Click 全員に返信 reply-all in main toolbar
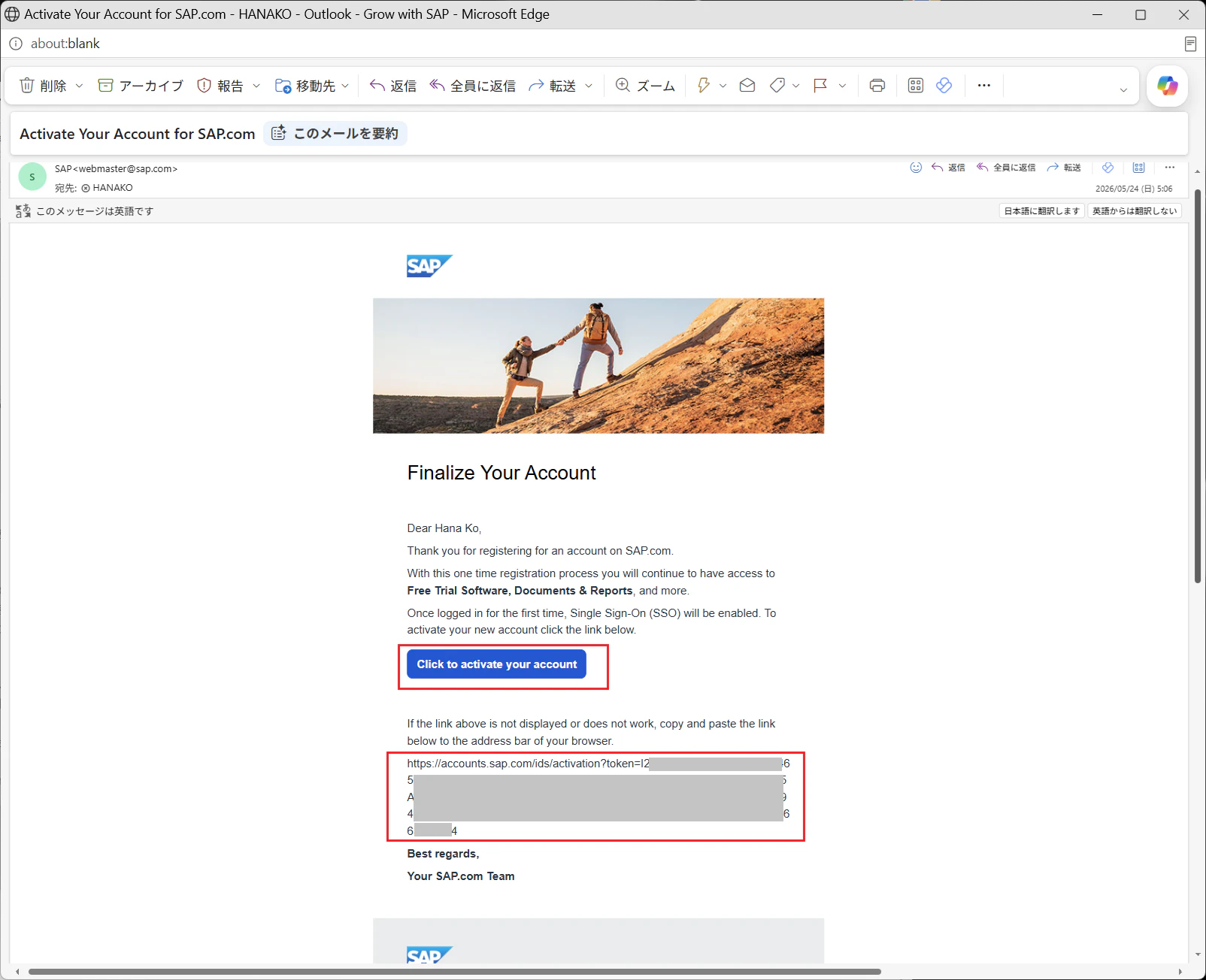Image resolution: width=1206 pixels, height=980 pixels. (x=472, y=86)
